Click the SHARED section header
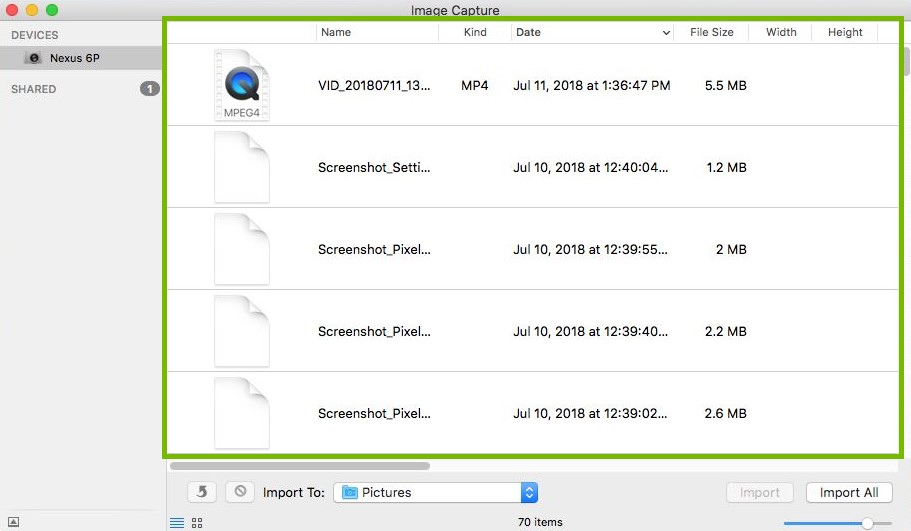This screenshot has width=911, height=531. pyautogui.click(x=34, y=89)
